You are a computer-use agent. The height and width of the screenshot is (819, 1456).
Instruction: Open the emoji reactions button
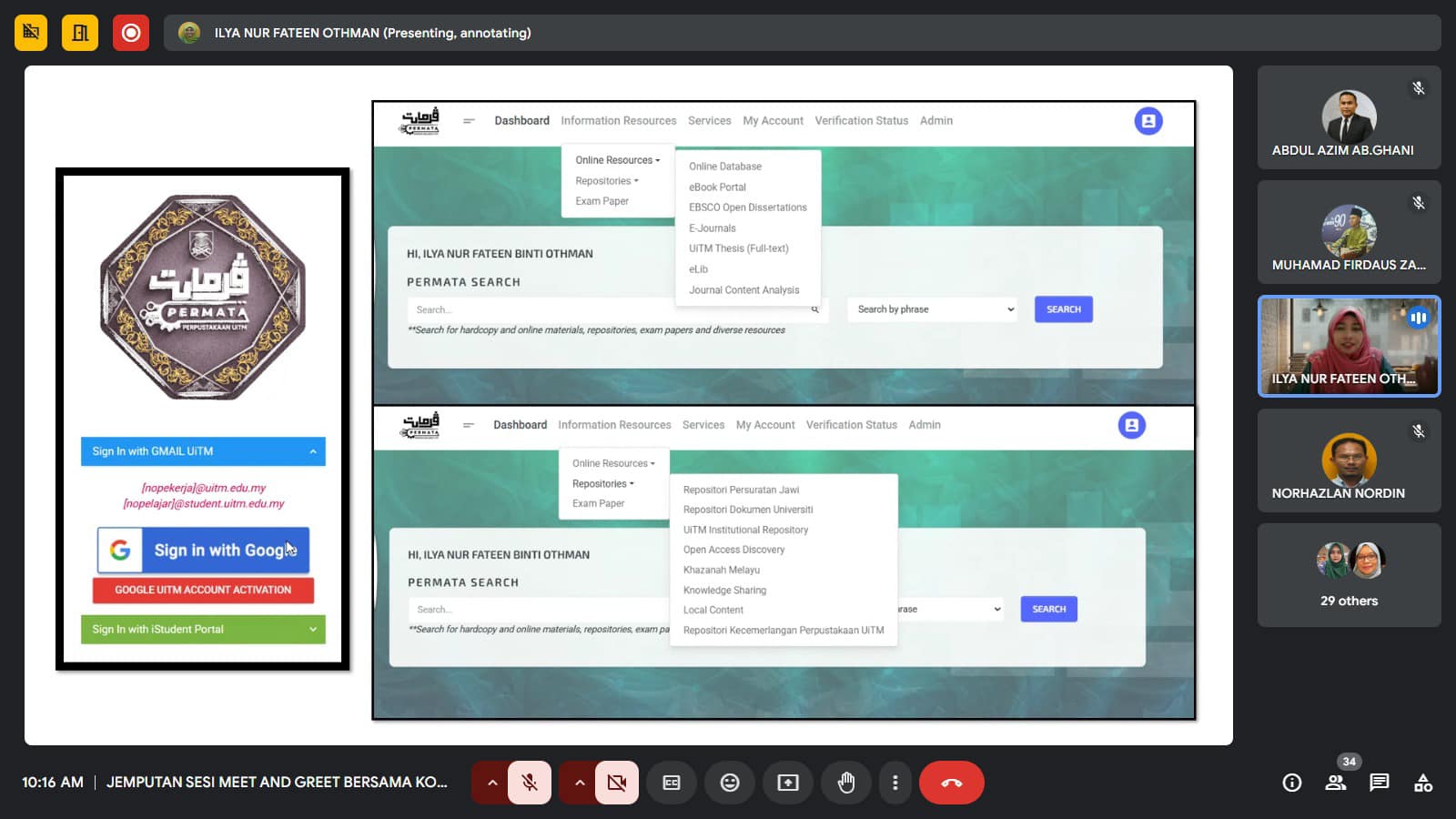(x=730, y=783)
